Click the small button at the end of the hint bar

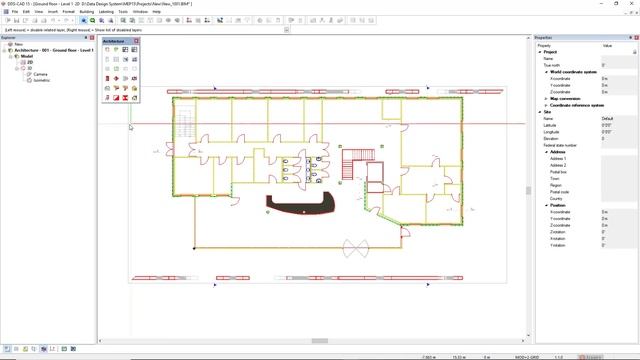click(x=287, y=30)
